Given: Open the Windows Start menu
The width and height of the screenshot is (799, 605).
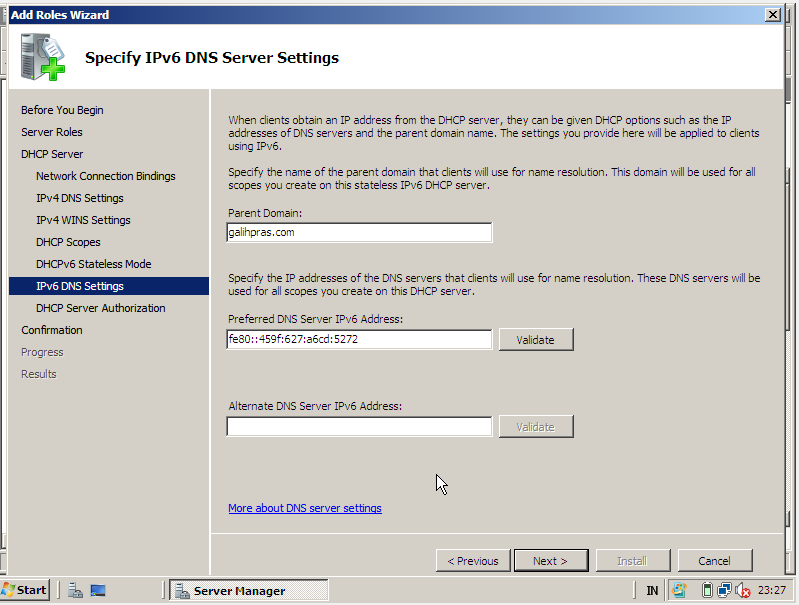Looking at the screenshot, I should click(x=25, y=590).
